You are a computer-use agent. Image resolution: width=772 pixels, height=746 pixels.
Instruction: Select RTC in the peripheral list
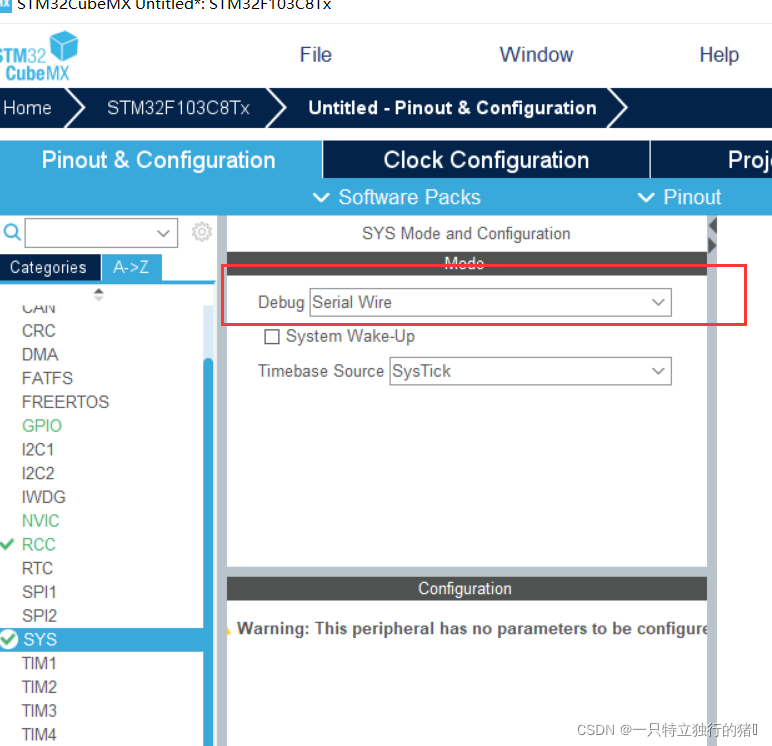coord(37,568)
